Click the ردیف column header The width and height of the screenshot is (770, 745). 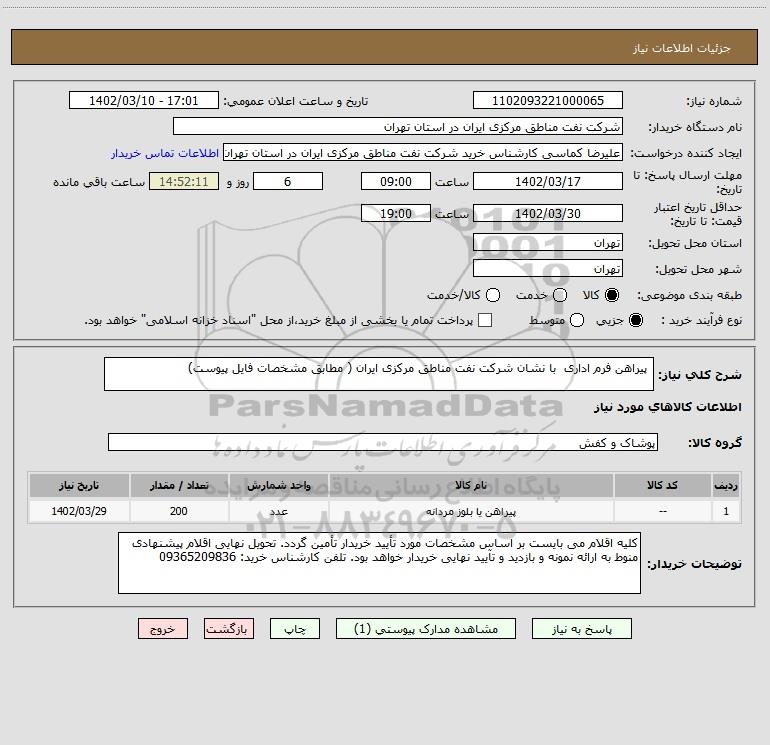pos(726,485)
